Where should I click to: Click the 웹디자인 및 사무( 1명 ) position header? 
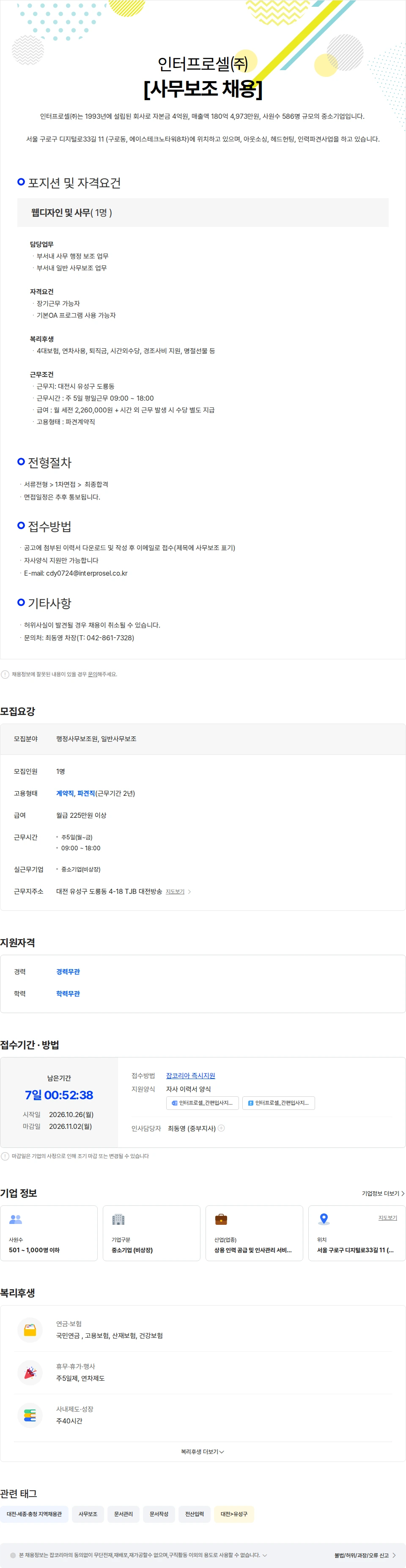tap(203, 213)
